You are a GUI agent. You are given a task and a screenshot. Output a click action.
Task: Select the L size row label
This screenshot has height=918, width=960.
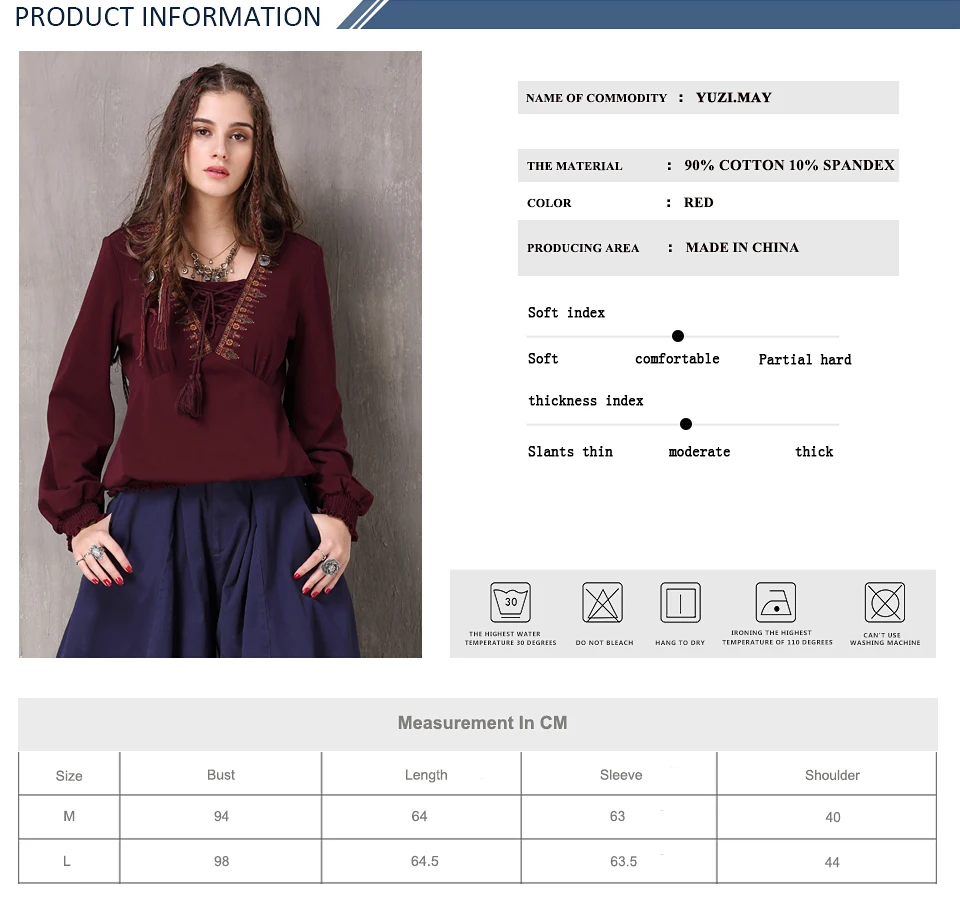click(x=67, y=861)
